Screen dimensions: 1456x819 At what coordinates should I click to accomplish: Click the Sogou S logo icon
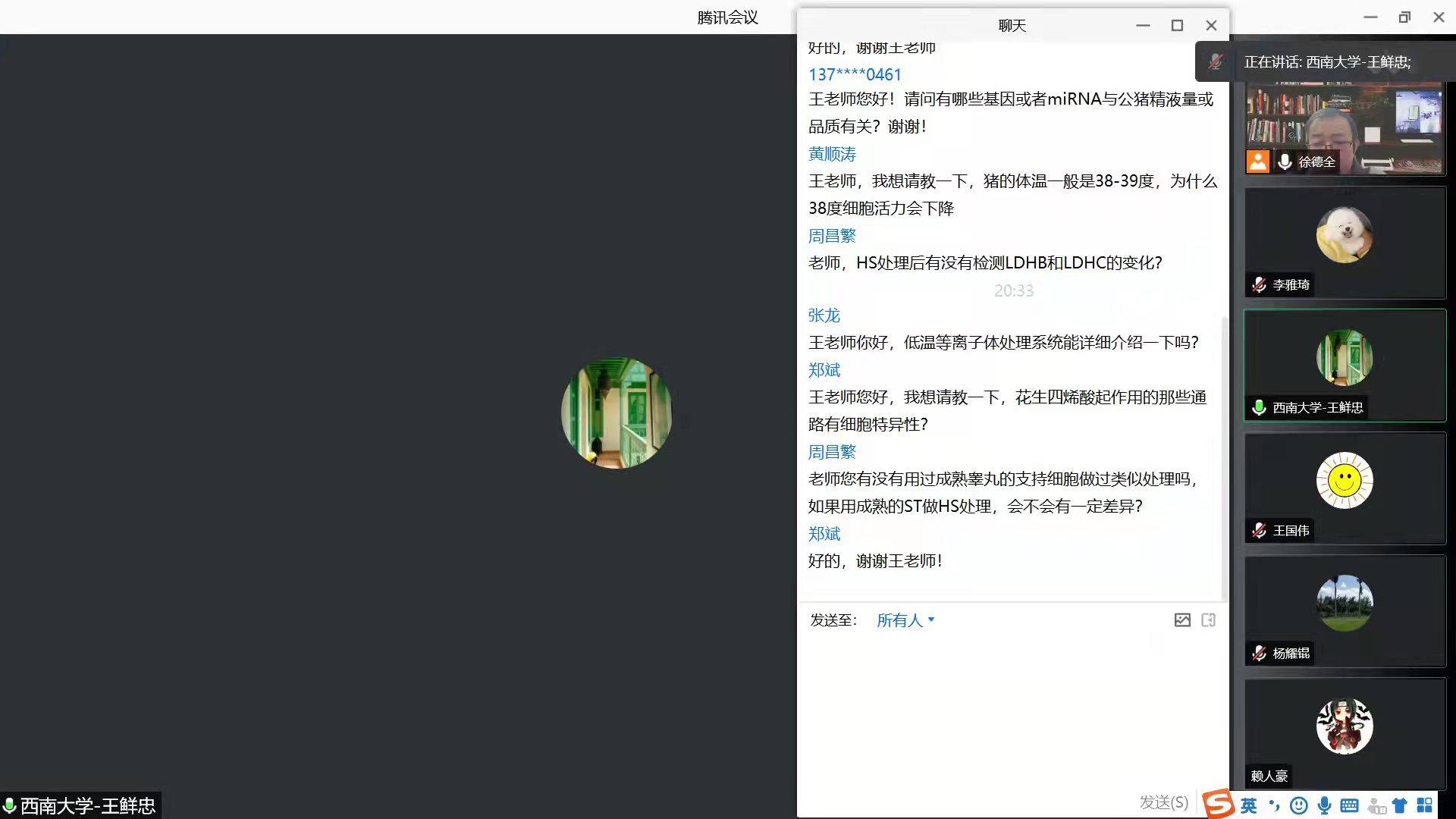[1219, 804]
